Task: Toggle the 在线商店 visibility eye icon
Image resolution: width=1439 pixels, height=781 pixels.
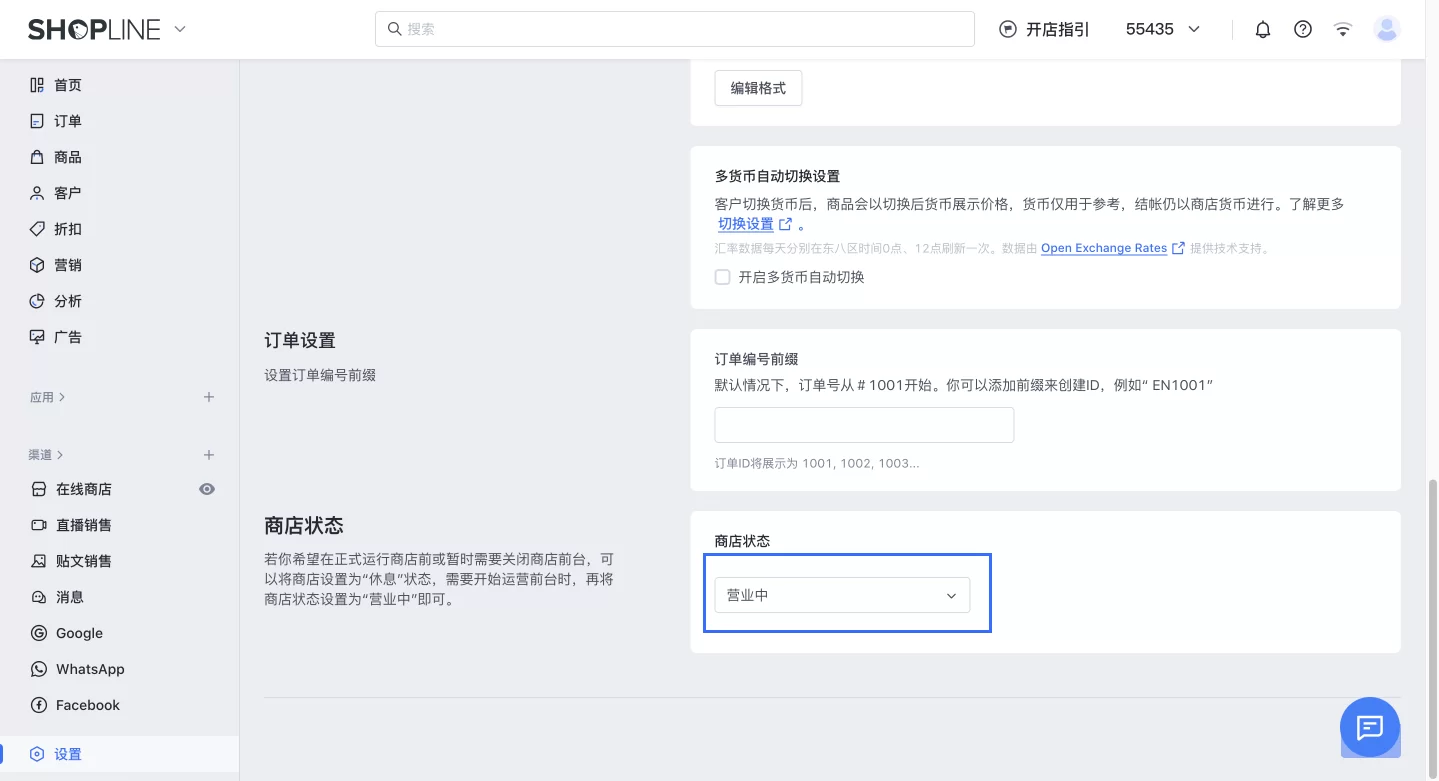Action: click(x=207, y=488)
